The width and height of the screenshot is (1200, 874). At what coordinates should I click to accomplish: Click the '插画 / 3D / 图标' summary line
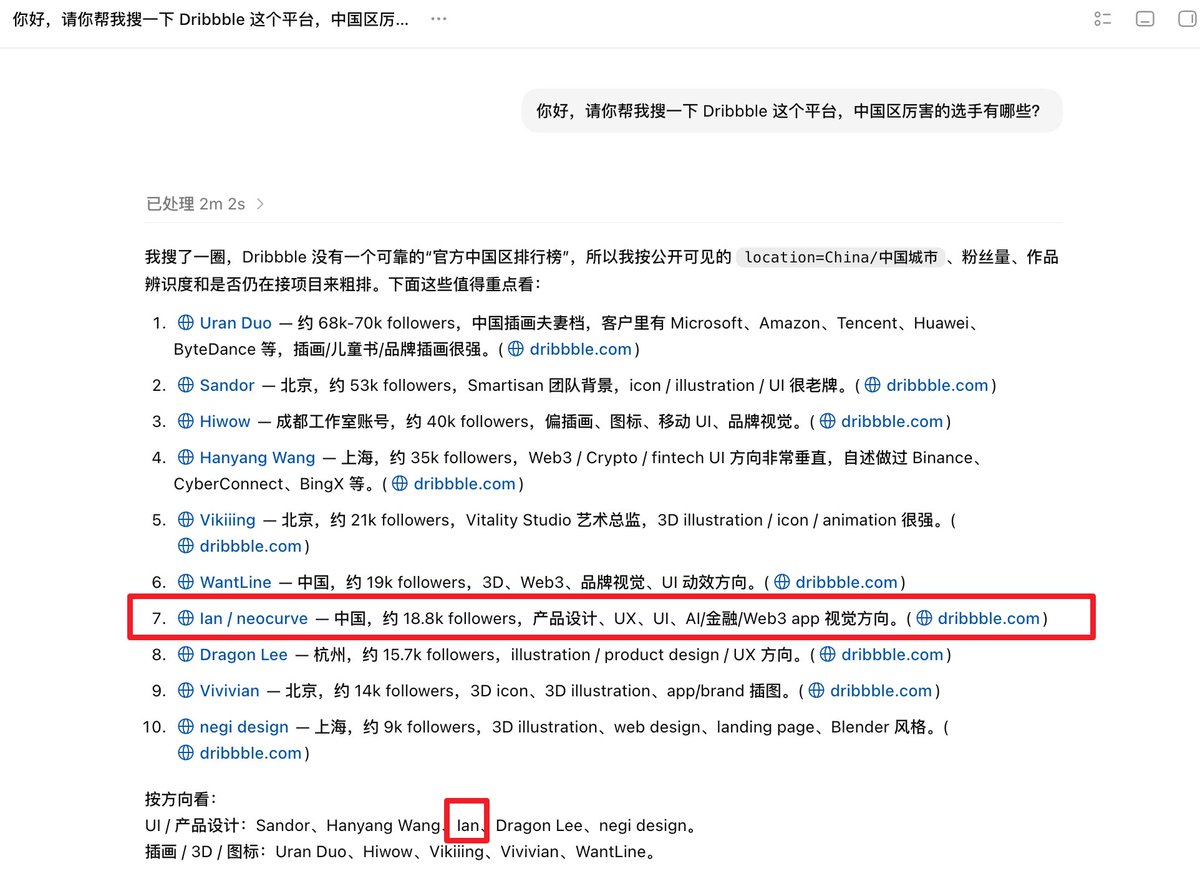(x=402, y=852)
